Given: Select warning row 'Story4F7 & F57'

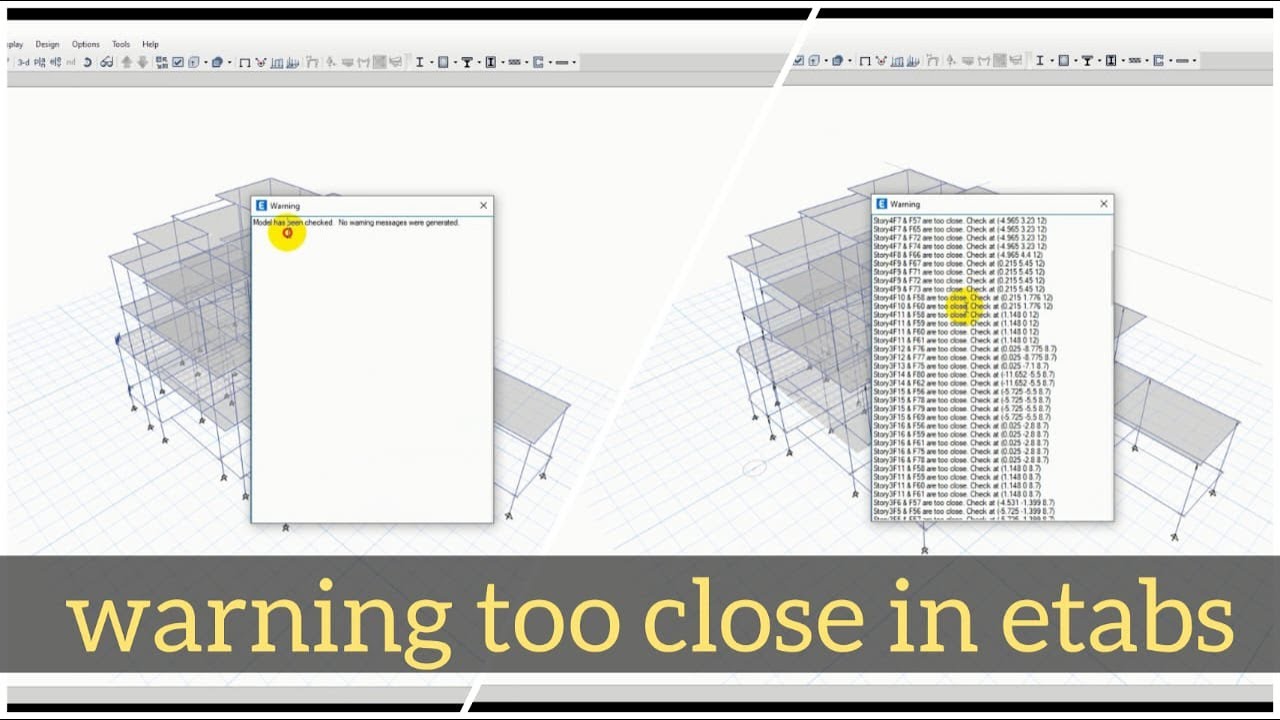Looking at the screenshot, I should point(960,220).
